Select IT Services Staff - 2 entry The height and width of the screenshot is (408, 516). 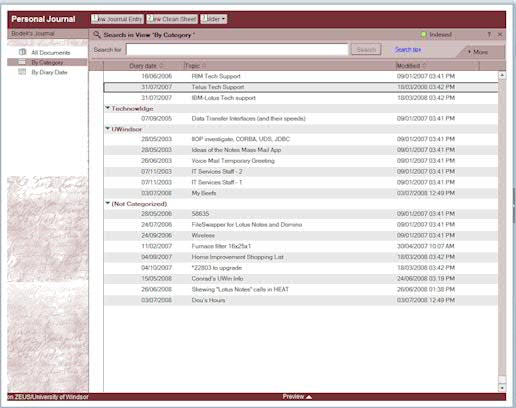point(301,171)
